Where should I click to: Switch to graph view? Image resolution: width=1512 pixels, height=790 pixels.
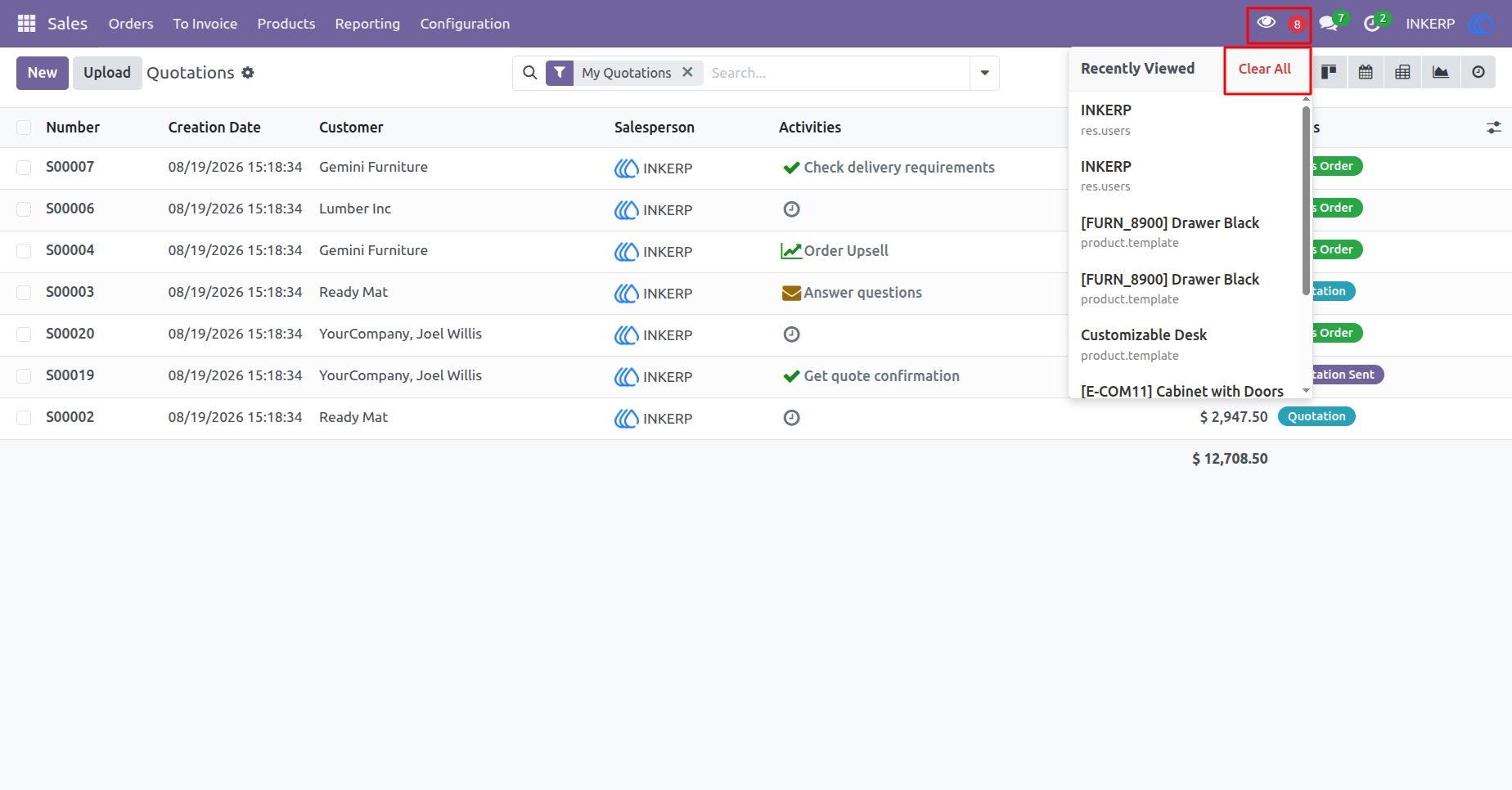1441,73
